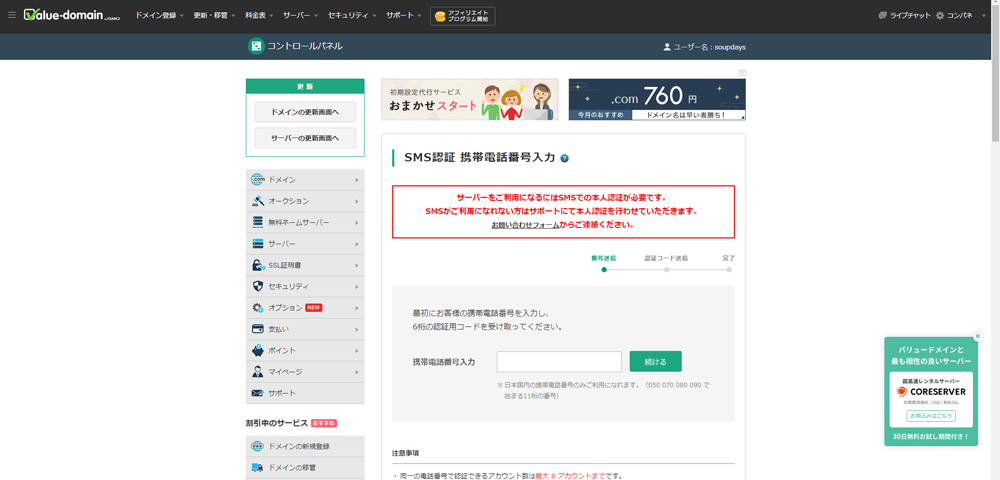
Task: Focus the 携帯電話番号入力 text field
Action: [x=559, y=361]
